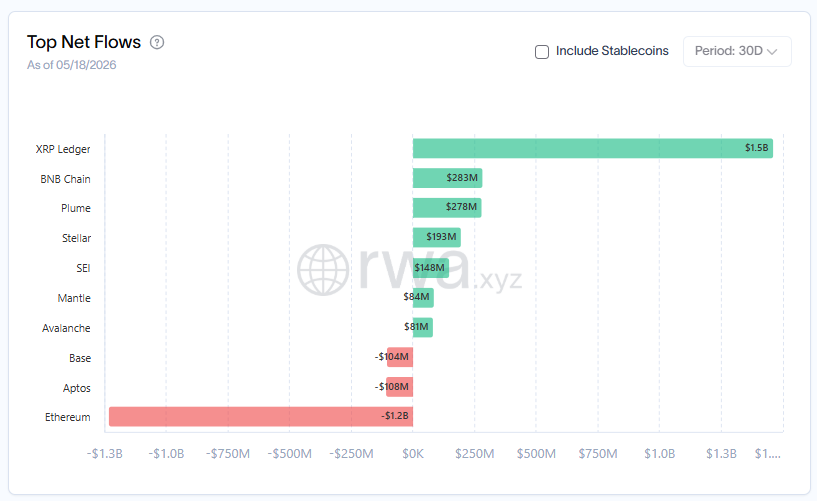Click the XRP Ledger $1.5B bar
The width and height of the screenshot is (817, 501).
click(593, 148)
